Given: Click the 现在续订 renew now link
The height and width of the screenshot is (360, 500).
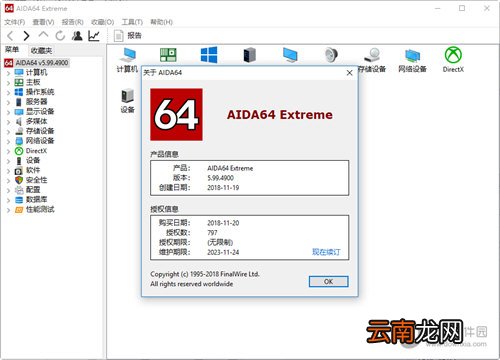Looking at the screenshot, I should click(326, 252).
